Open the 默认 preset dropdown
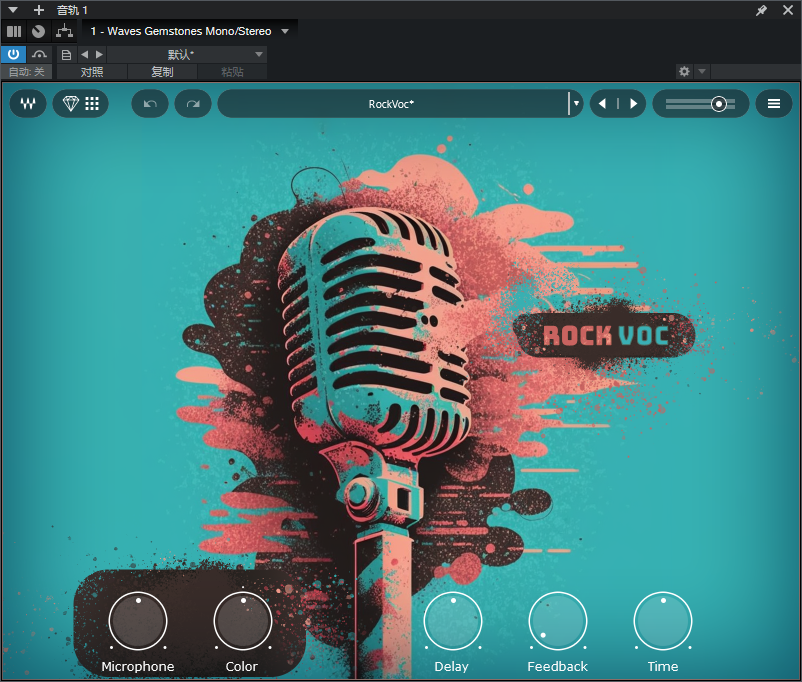 pyautogui.click(x=187, y=54)
